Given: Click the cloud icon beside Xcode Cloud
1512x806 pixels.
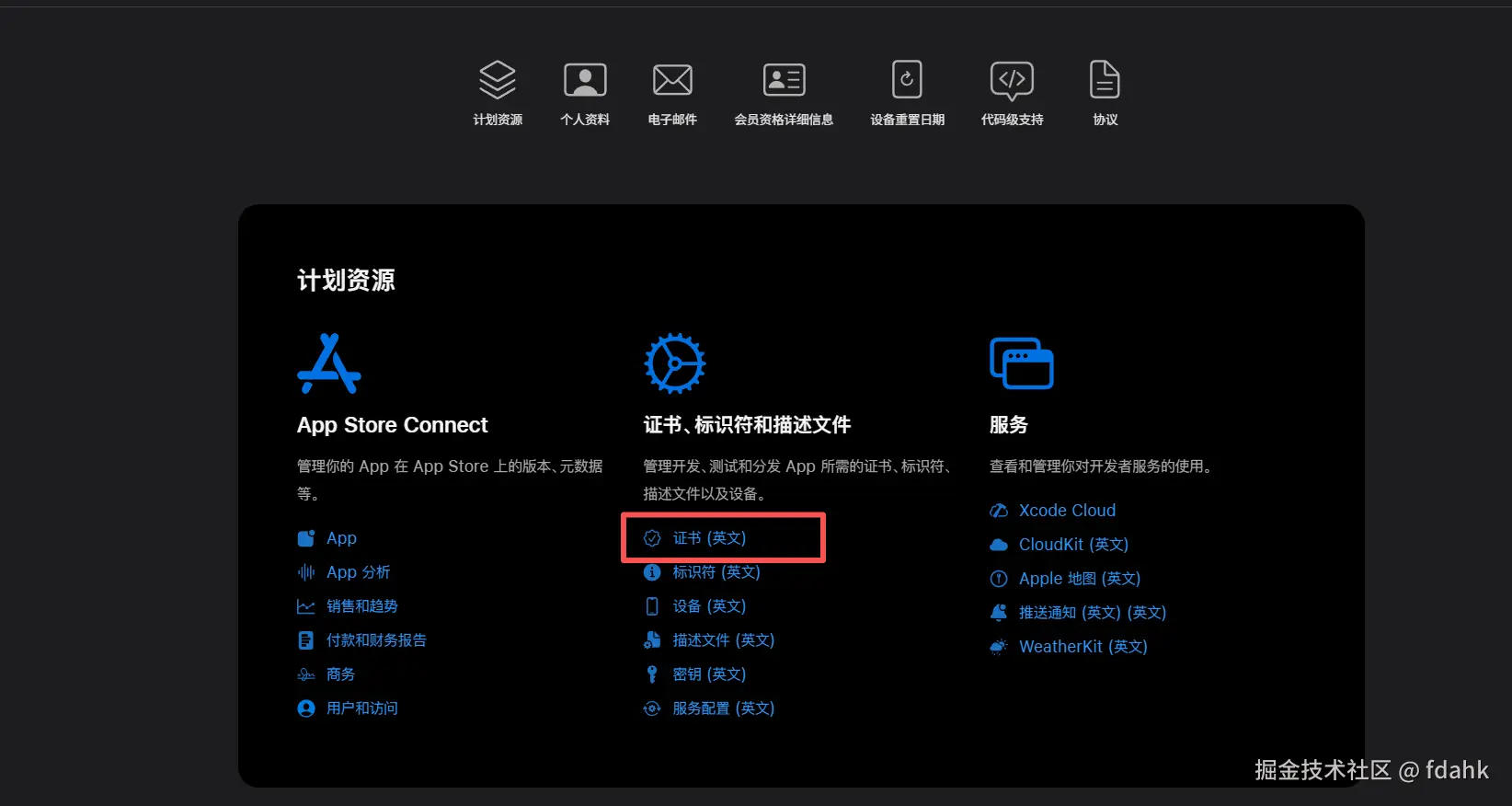Looking at the screenshot, I should [999, 511].
